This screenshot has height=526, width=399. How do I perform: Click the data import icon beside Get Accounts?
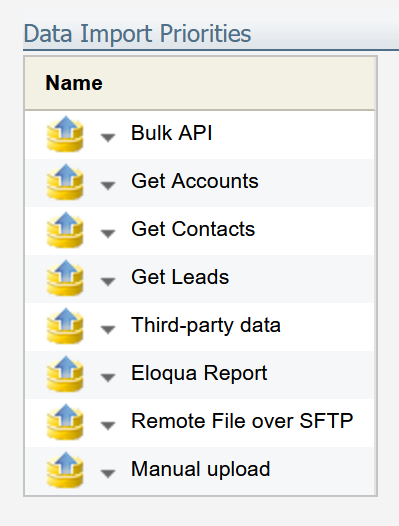click(65, 182)
